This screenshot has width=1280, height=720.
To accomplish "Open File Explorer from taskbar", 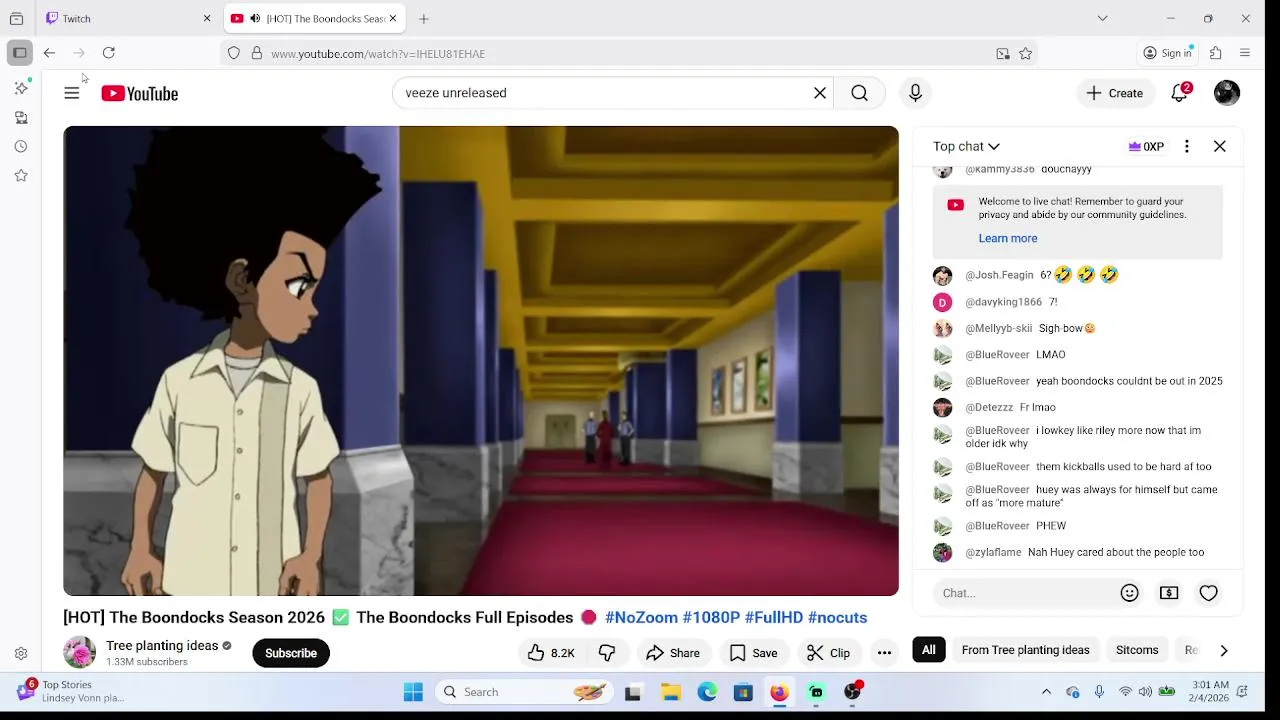I will point(671,692).
